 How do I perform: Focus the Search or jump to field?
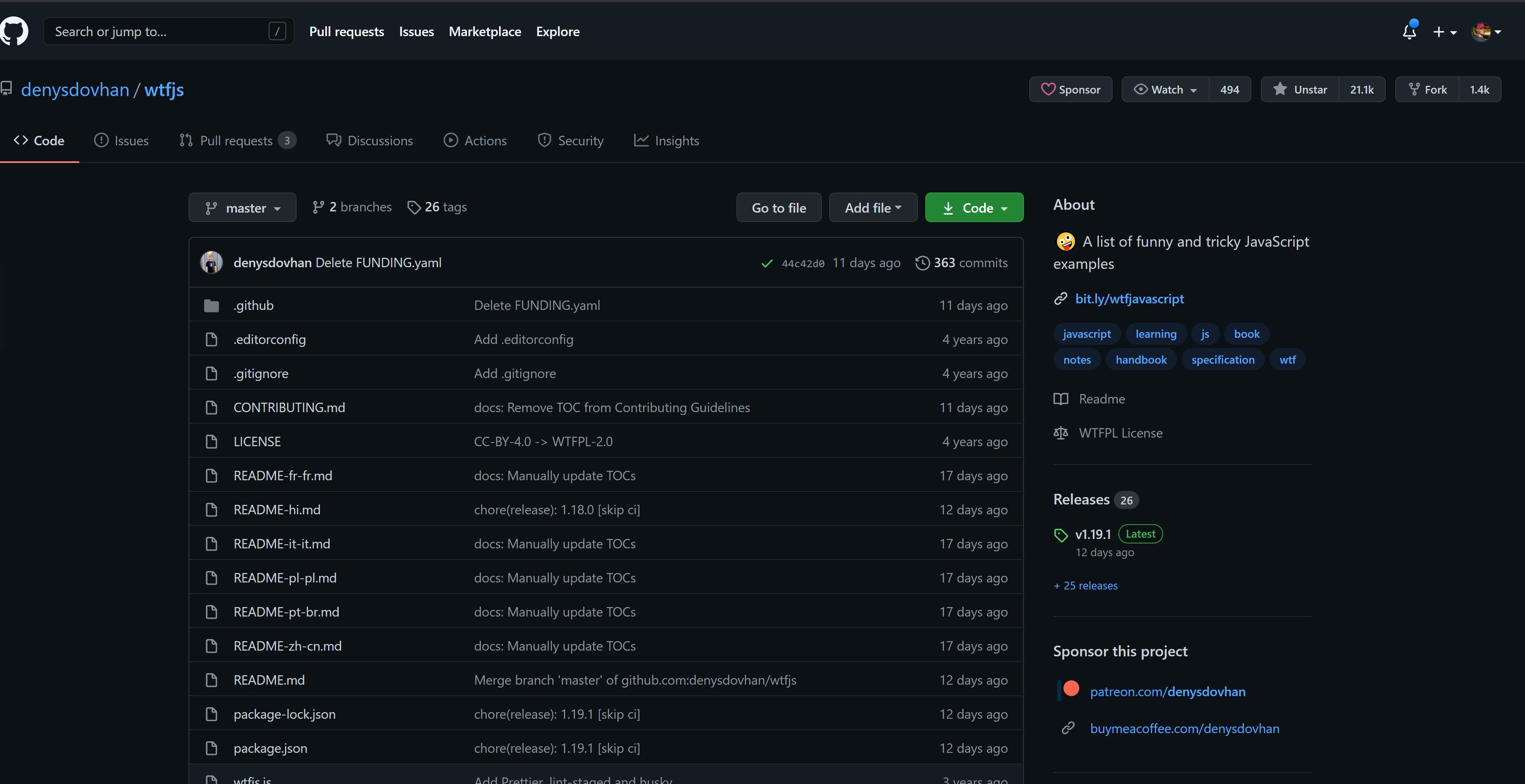tap(169, 31)
